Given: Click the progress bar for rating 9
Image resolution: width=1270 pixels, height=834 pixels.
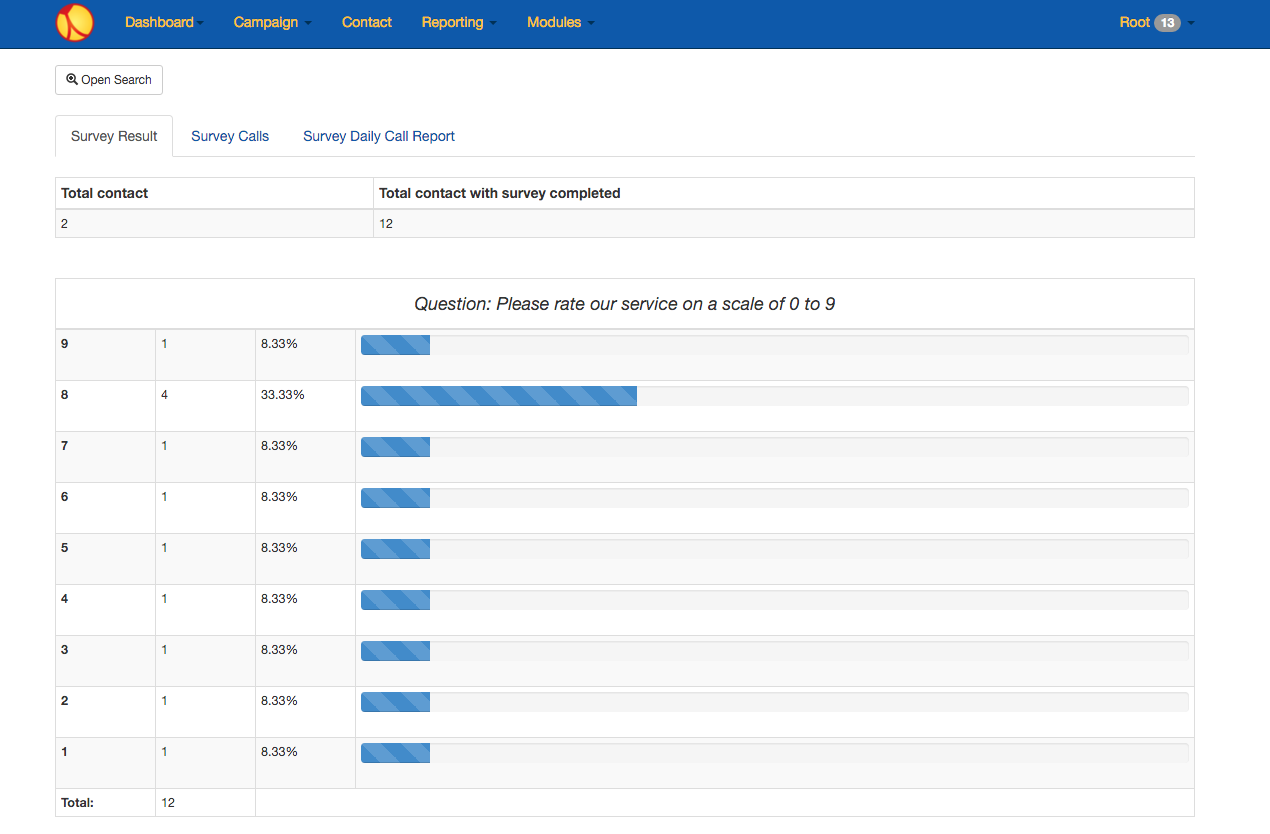Looking at the screenshot, I should coord(775,345).
